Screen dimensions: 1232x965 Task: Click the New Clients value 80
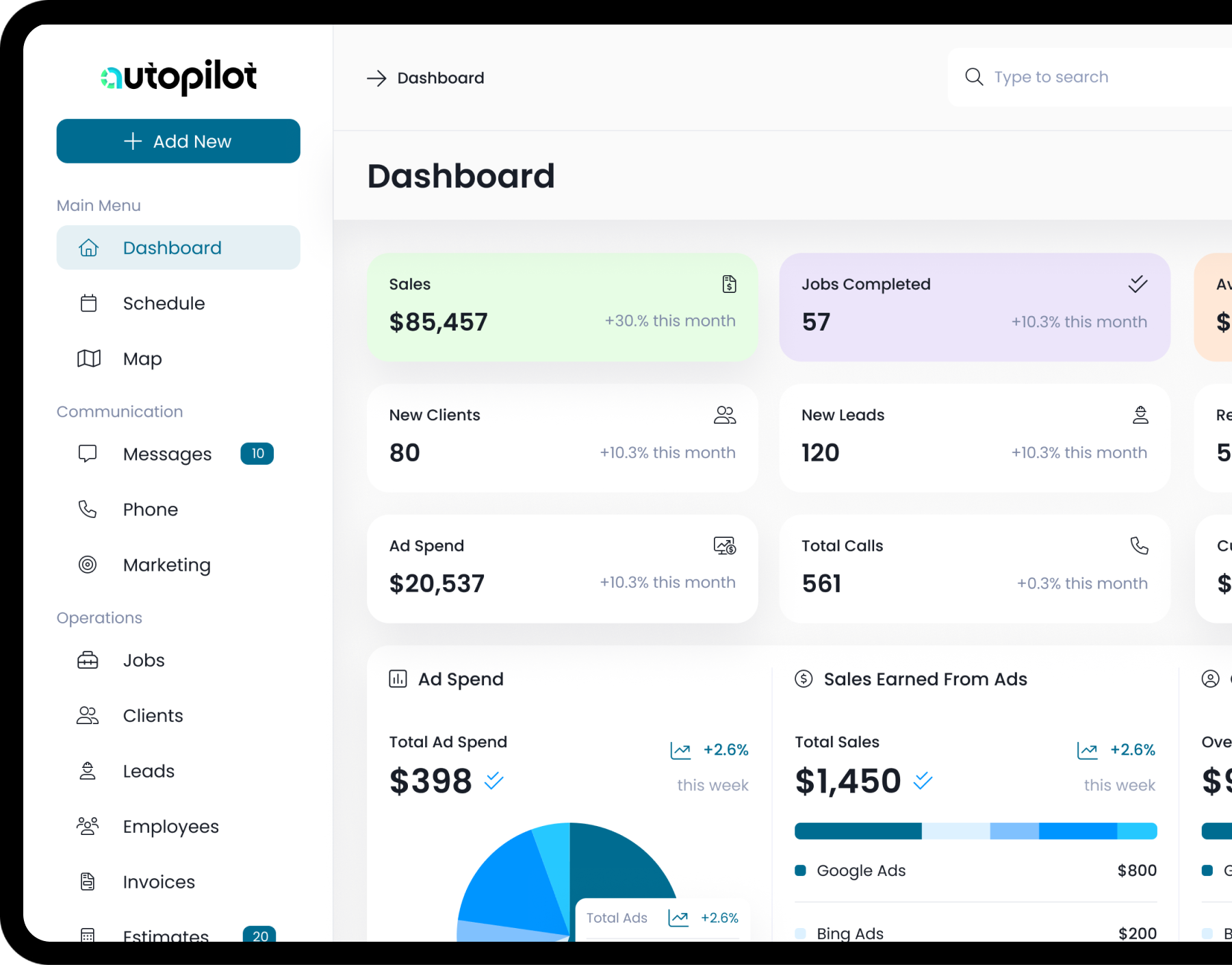tap(405, 452)
